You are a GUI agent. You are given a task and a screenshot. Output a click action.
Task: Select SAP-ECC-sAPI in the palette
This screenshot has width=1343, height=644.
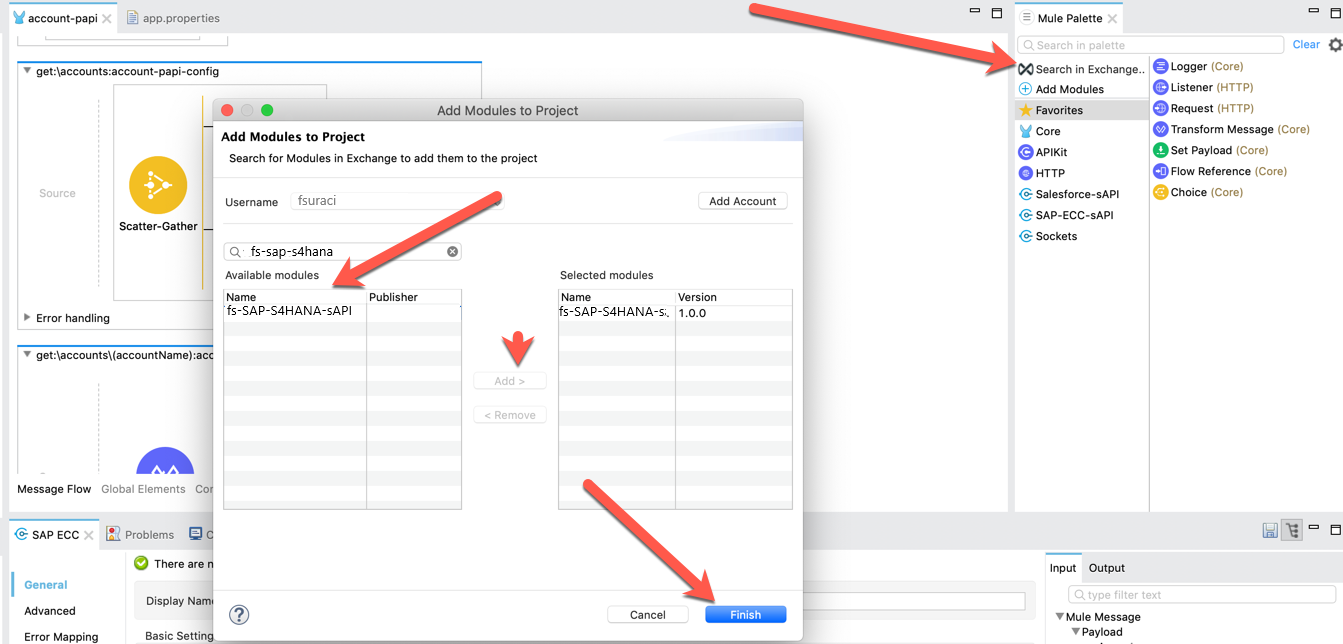1066,215
